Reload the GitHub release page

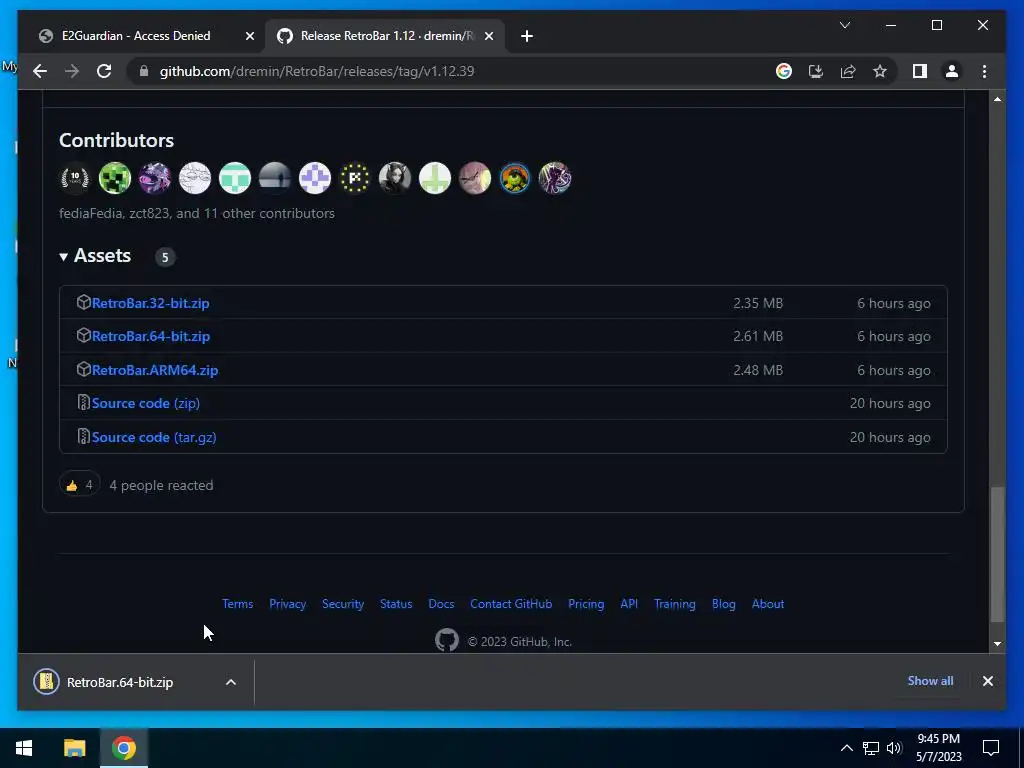[x=104, y=71]
